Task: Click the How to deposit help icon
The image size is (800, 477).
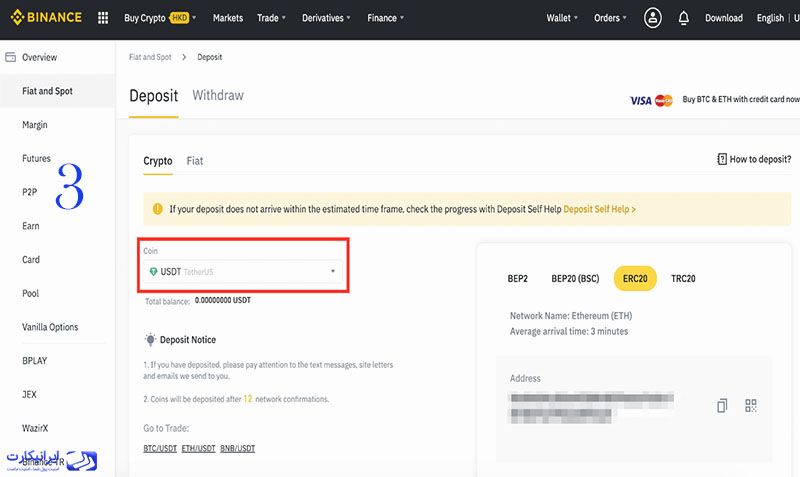Action: point(721,159)
